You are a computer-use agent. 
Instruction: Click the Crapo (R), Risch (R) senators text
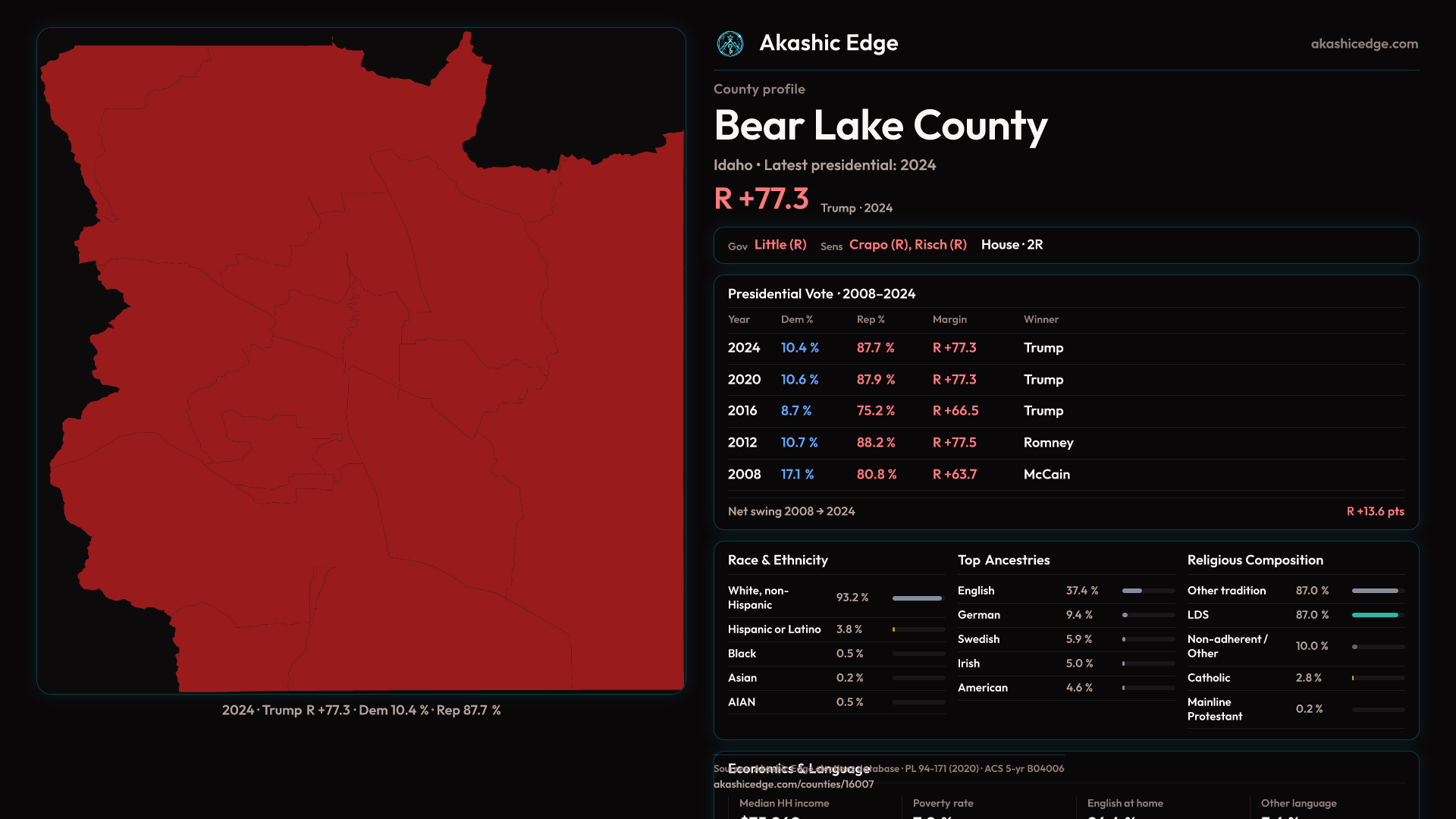pos(908,245)
